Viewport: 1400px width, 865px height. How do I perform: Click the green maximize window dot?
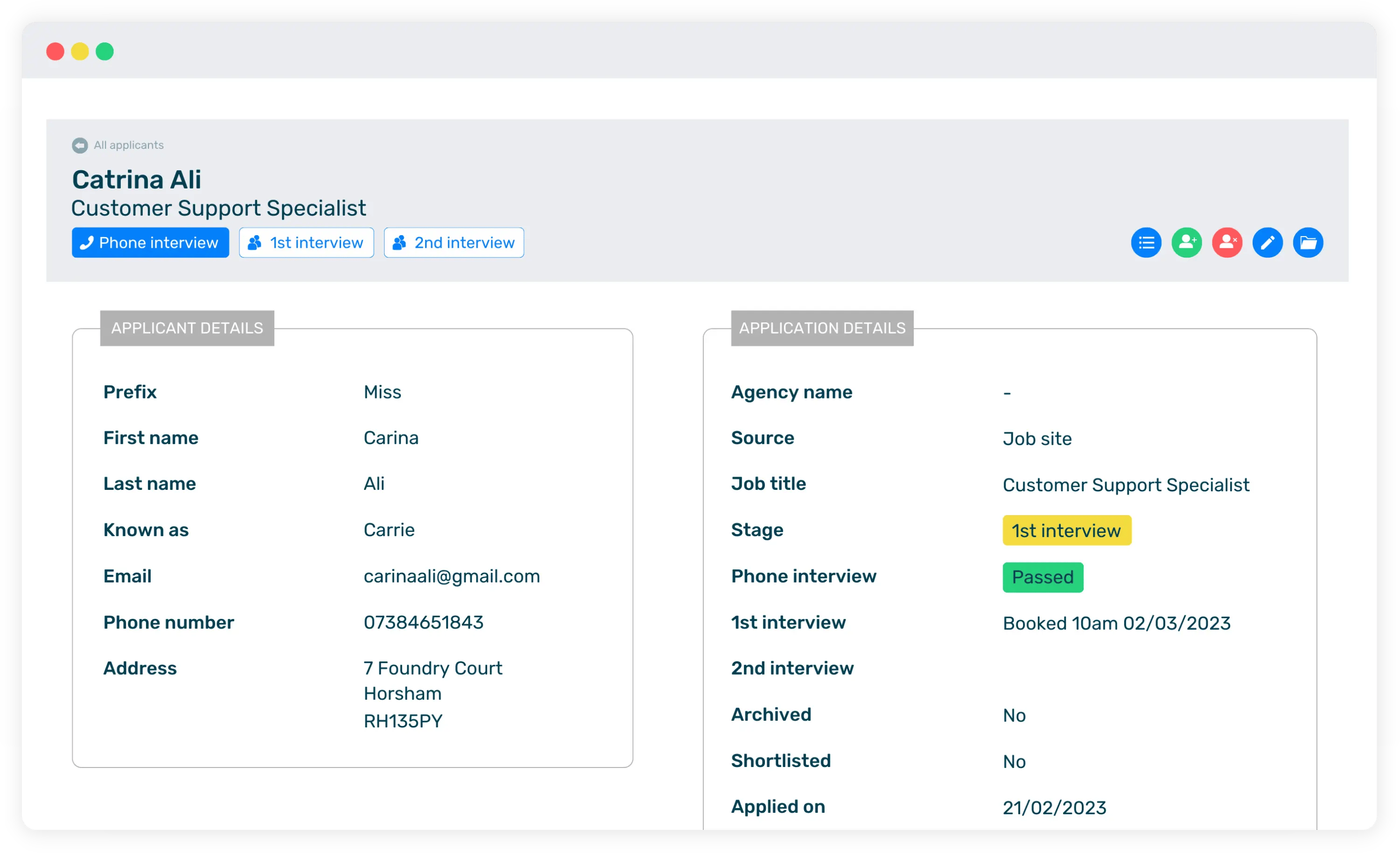click(104, 51)
